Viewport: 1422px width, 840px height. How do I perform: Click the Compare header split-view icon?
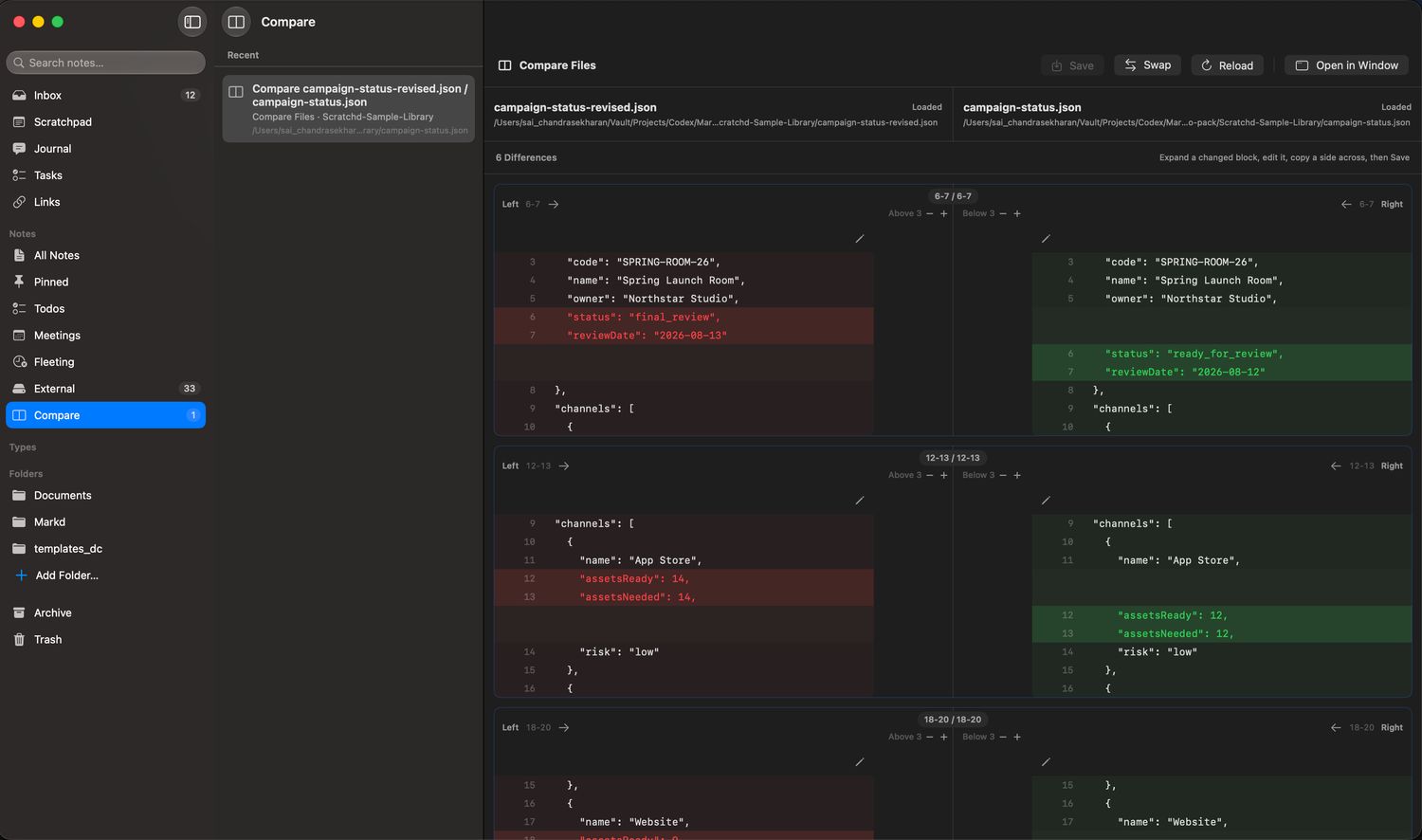point(236,22)
